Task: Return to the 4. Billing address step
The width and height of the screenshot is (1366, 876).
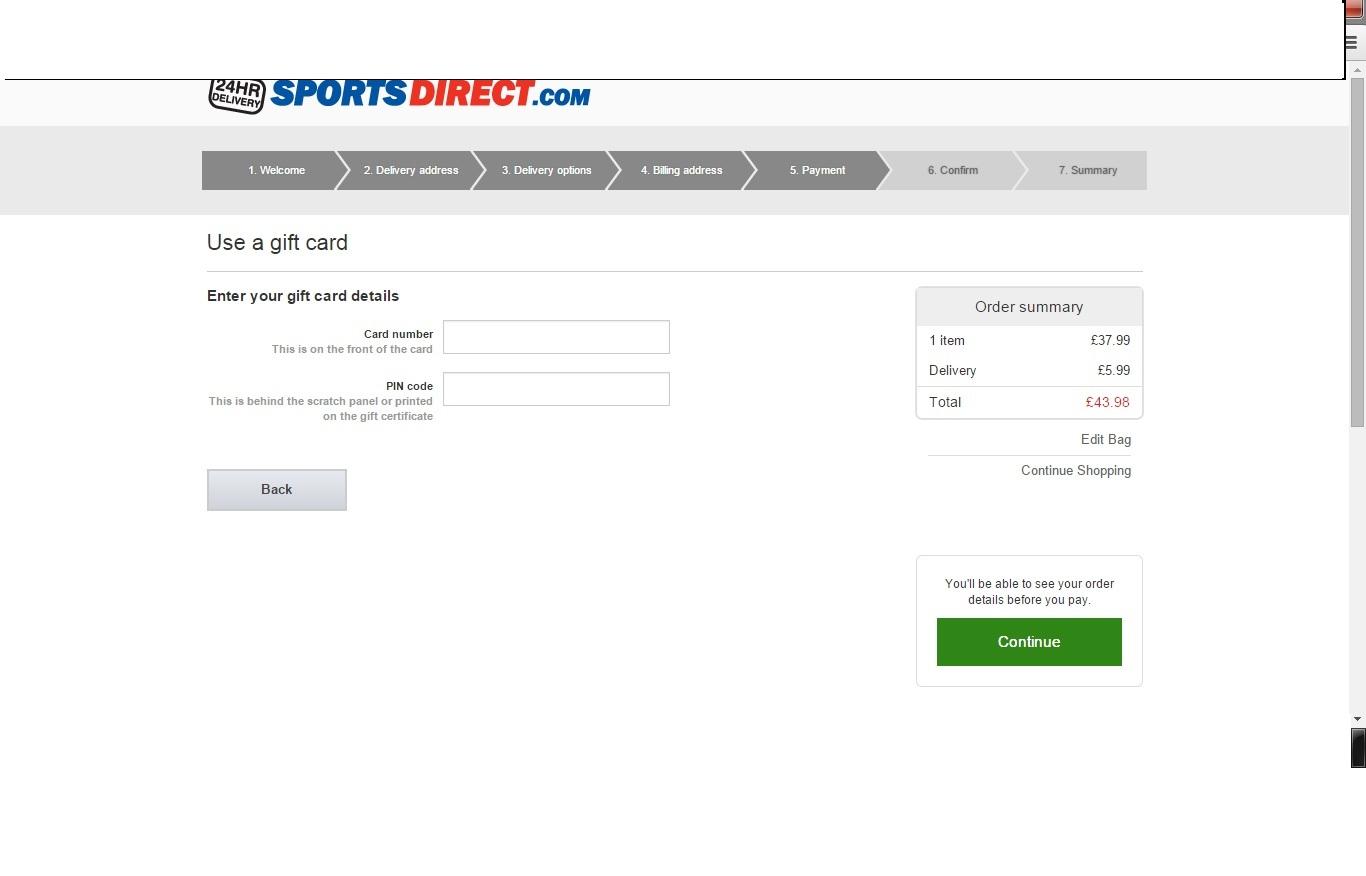Action: [681, 170]
